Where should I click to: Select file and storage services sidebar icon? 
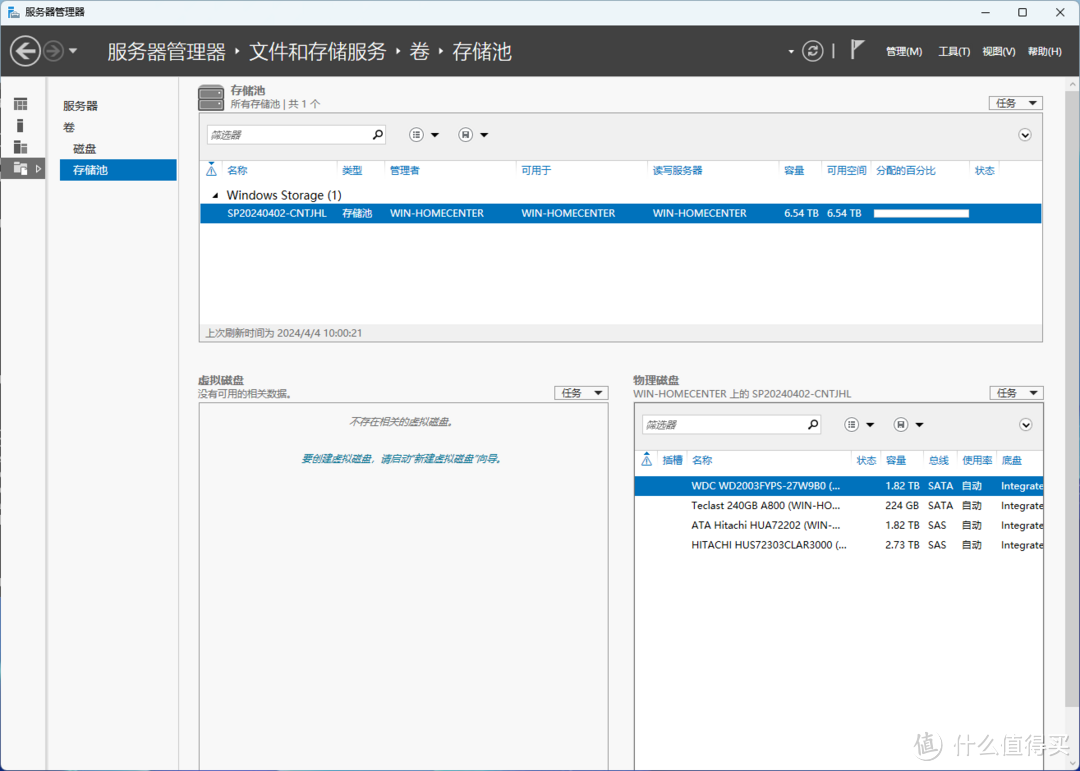pos(21,168)
